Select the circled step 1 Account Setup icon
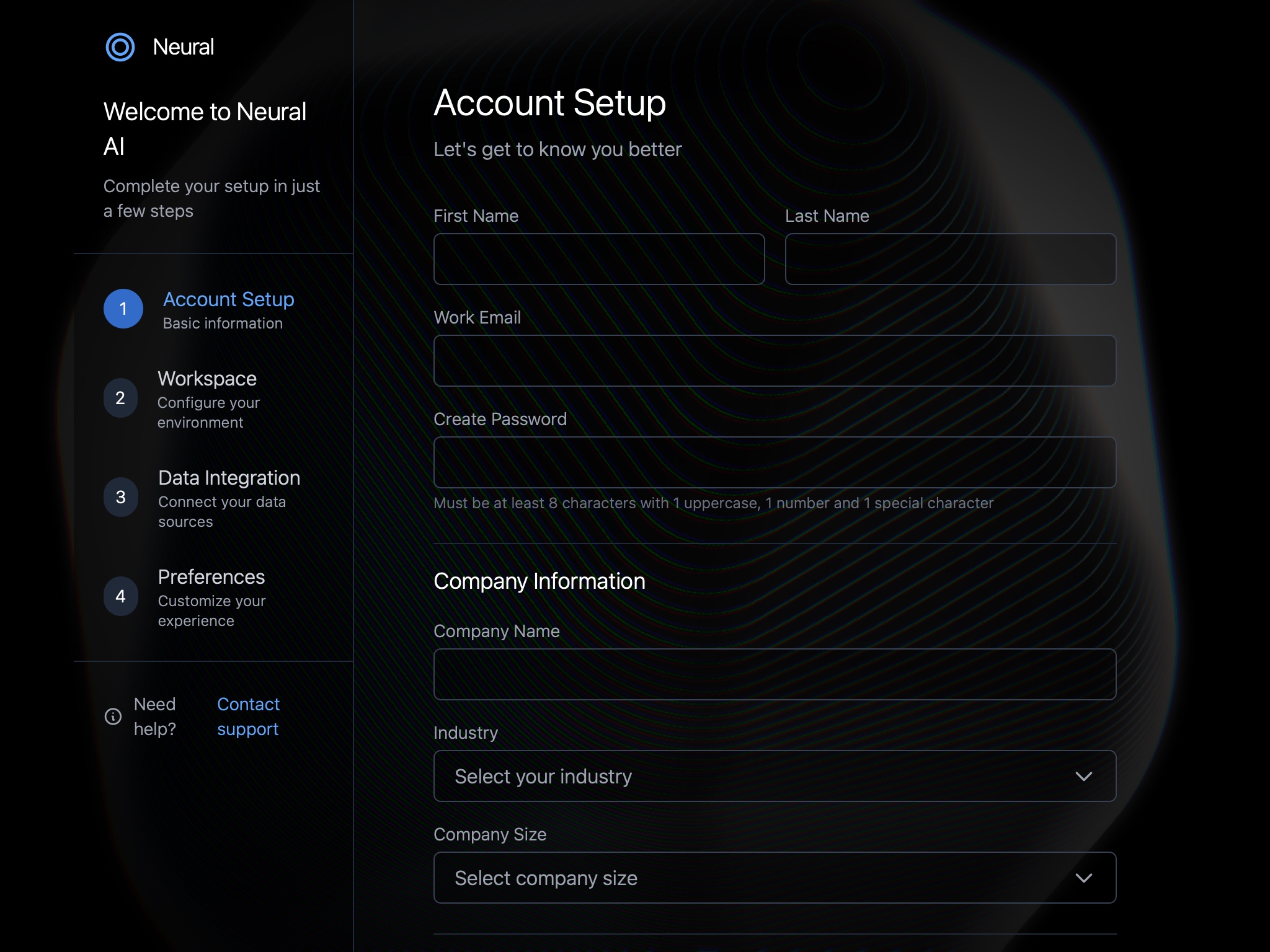1270x952 pixels. [122, 308]
